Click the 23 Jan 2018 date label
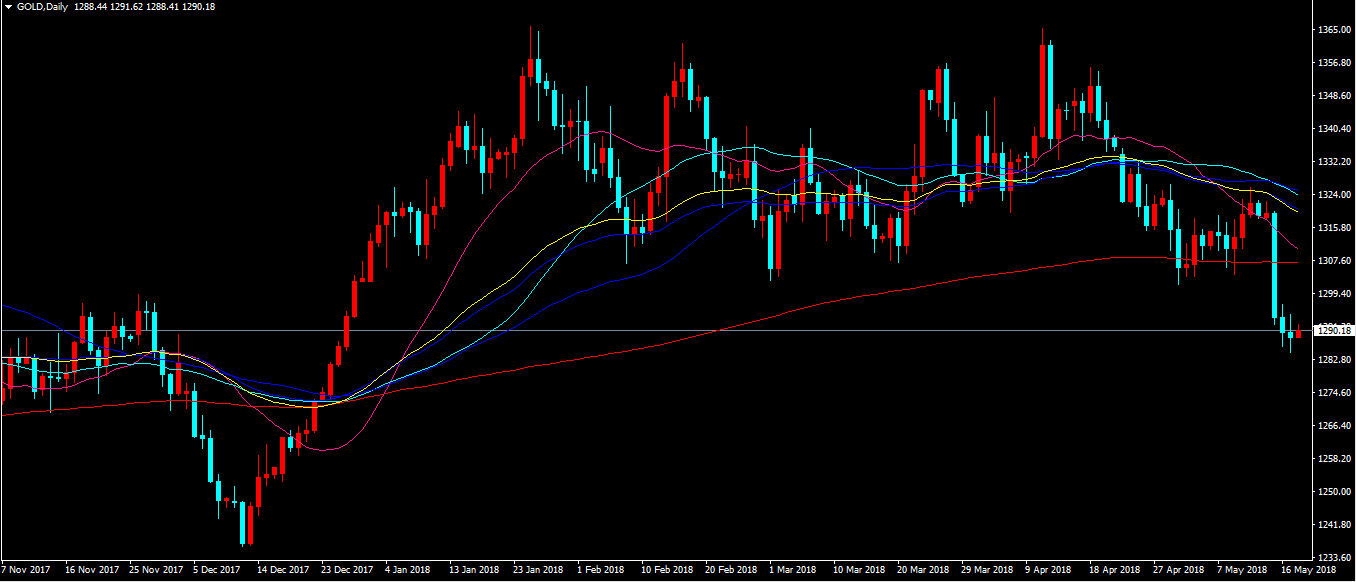The image size is (1356, 582). tap(538, 570)
